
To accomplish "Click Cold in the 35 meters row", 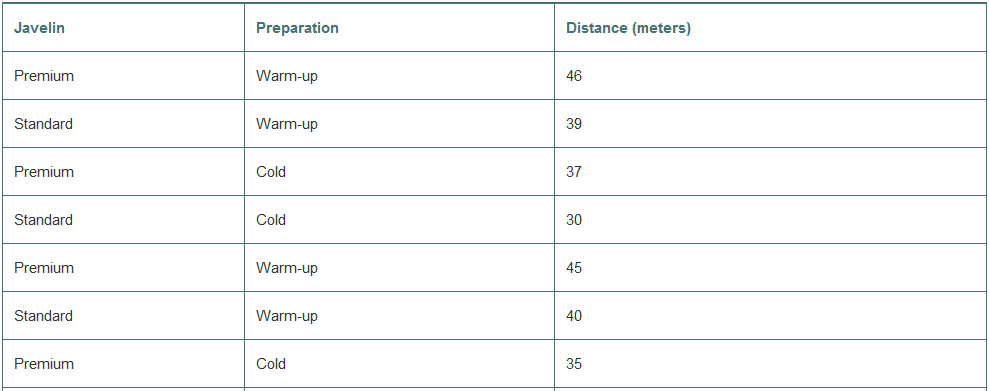I will click(x=271, y=363).
